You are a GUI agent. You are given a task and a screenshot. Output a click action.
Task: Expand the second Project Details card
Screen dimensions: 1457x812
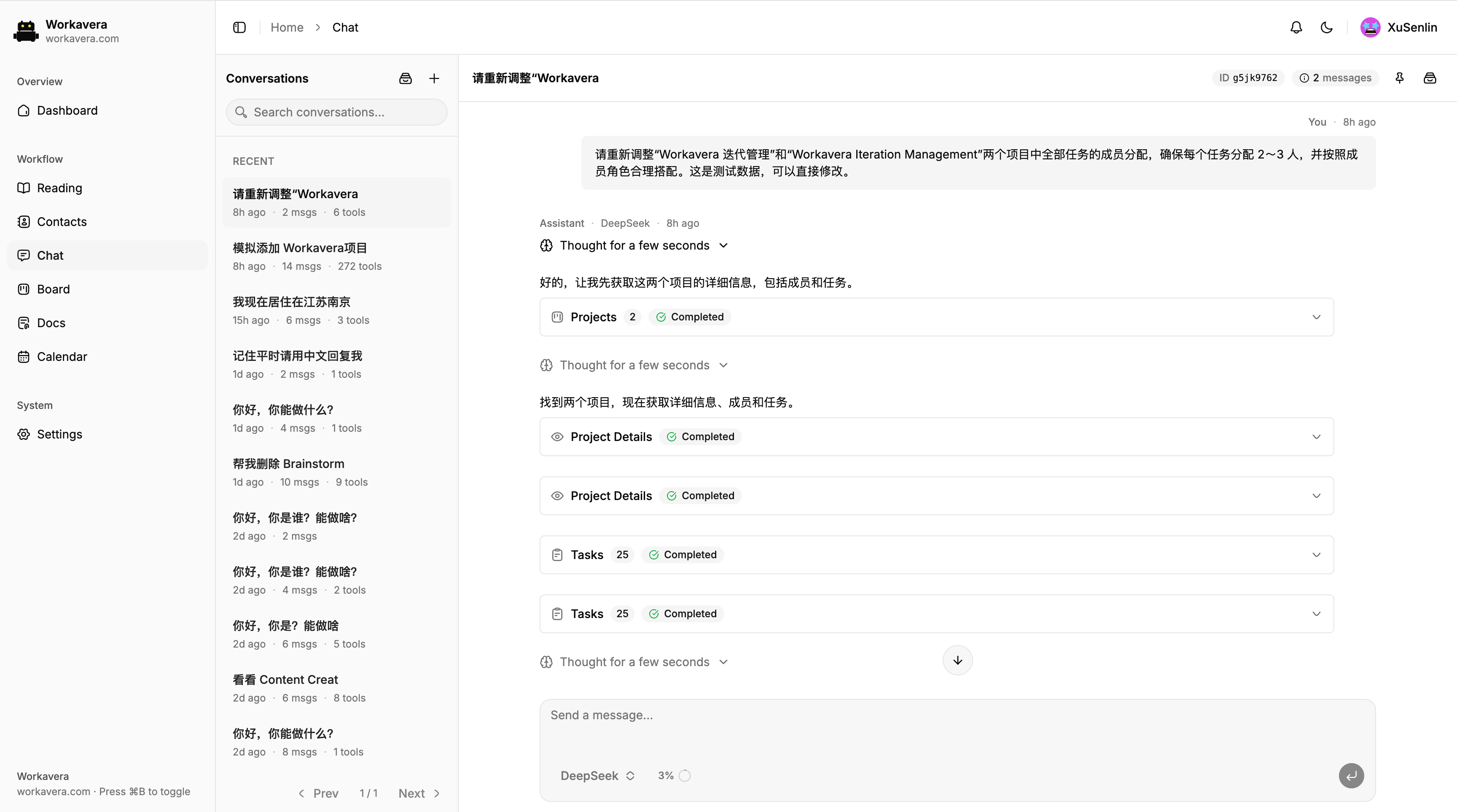point(937,496)
